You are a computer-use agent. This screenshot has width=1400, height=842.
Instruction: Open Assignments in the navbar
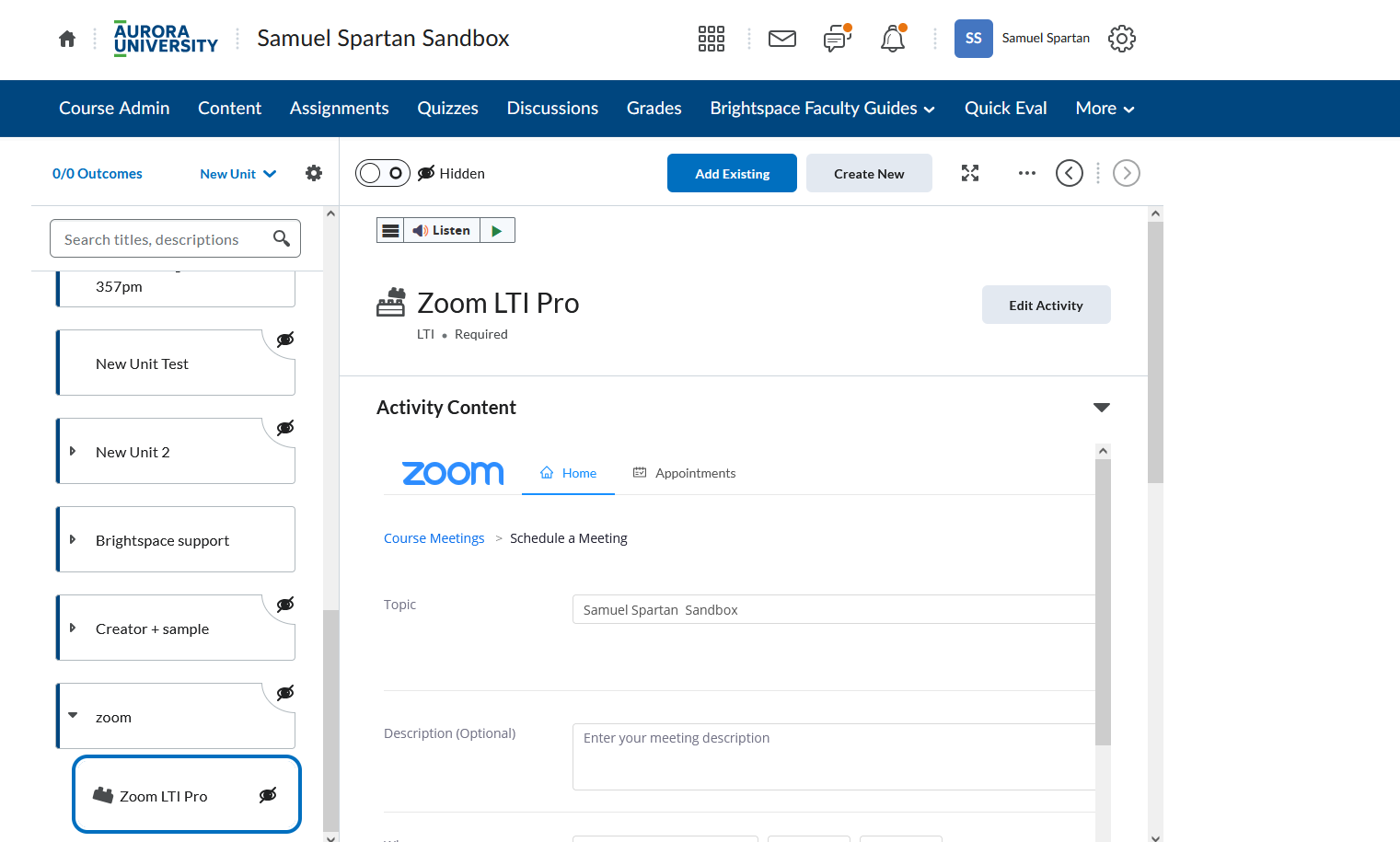(x=340, y=109)
